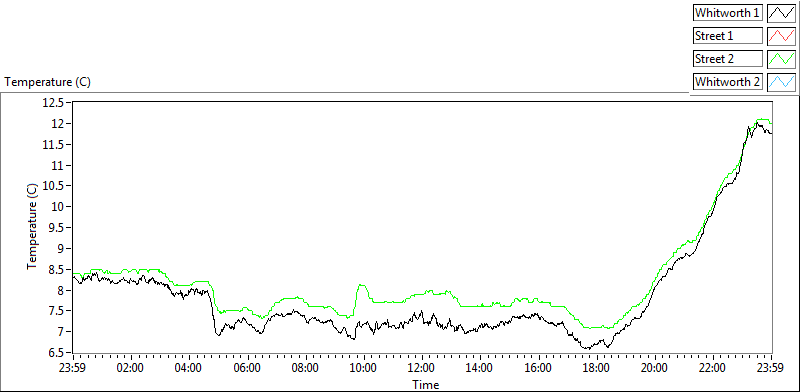Click the 18:00 time tick label
This screenshot has width=800, height=392.
597,368
